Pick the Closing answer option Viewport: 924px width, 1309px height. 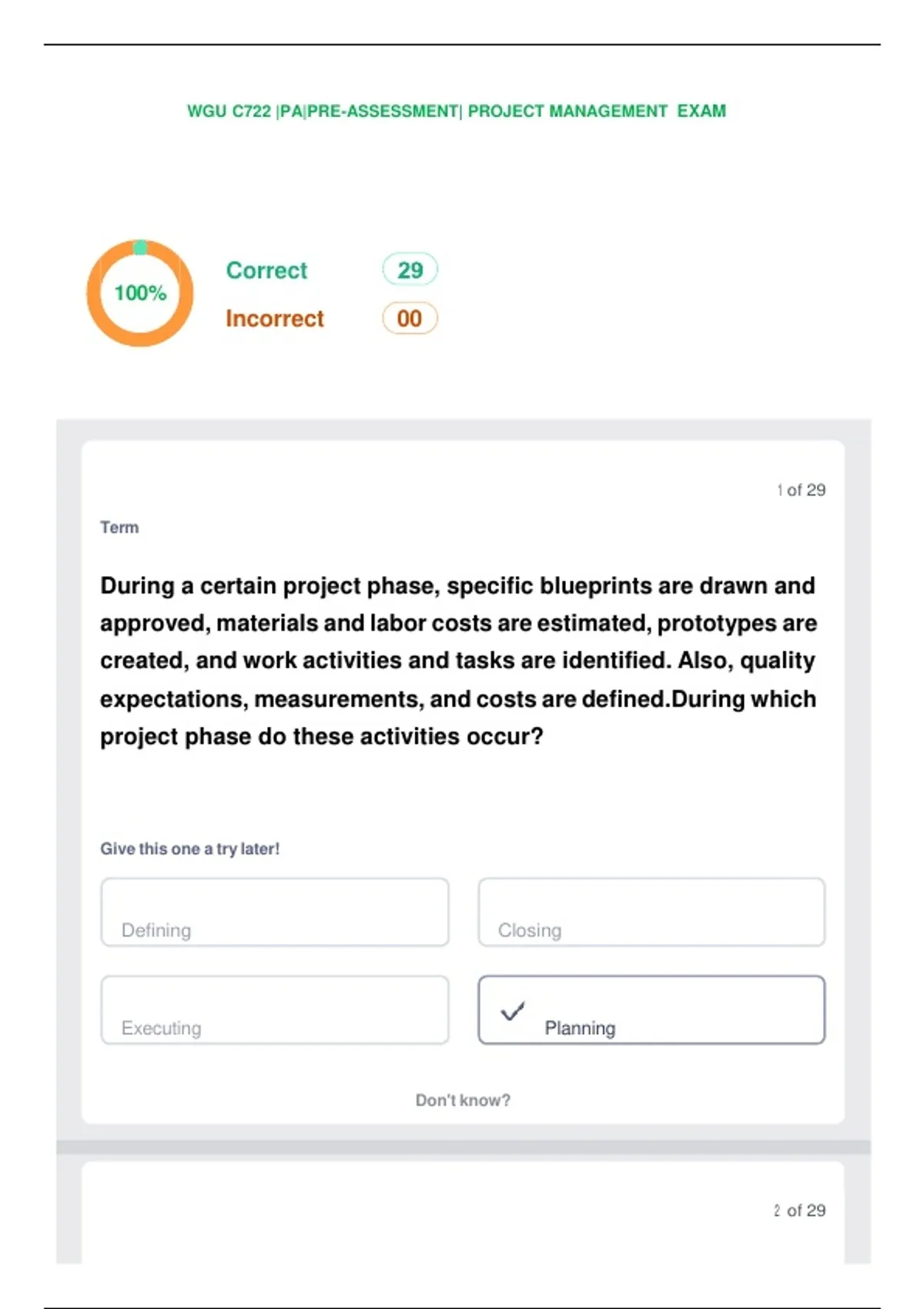tap(651, 912)
